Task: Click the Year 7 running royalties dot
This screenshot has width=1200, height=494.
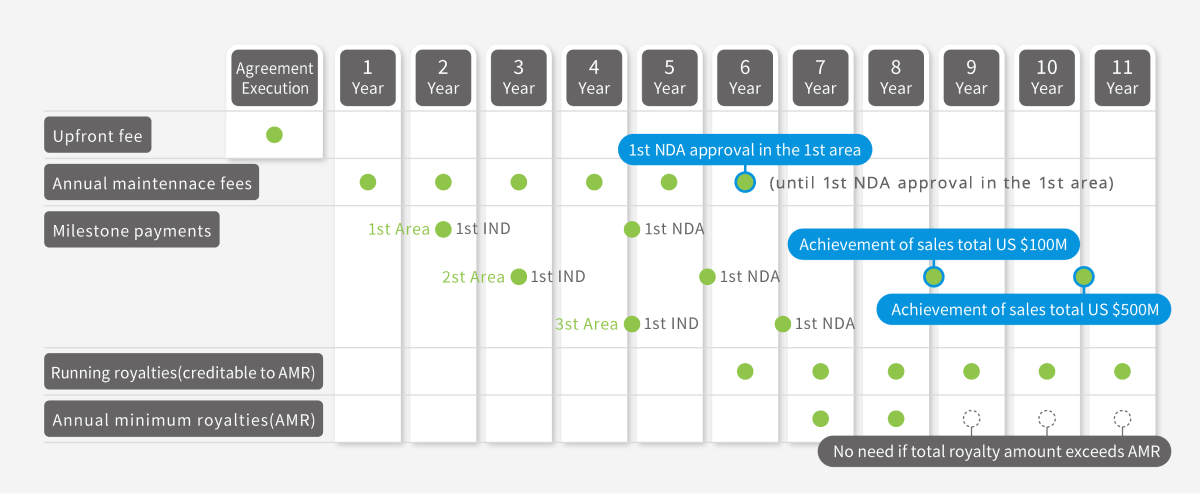Action: click(x=820, y=372)
